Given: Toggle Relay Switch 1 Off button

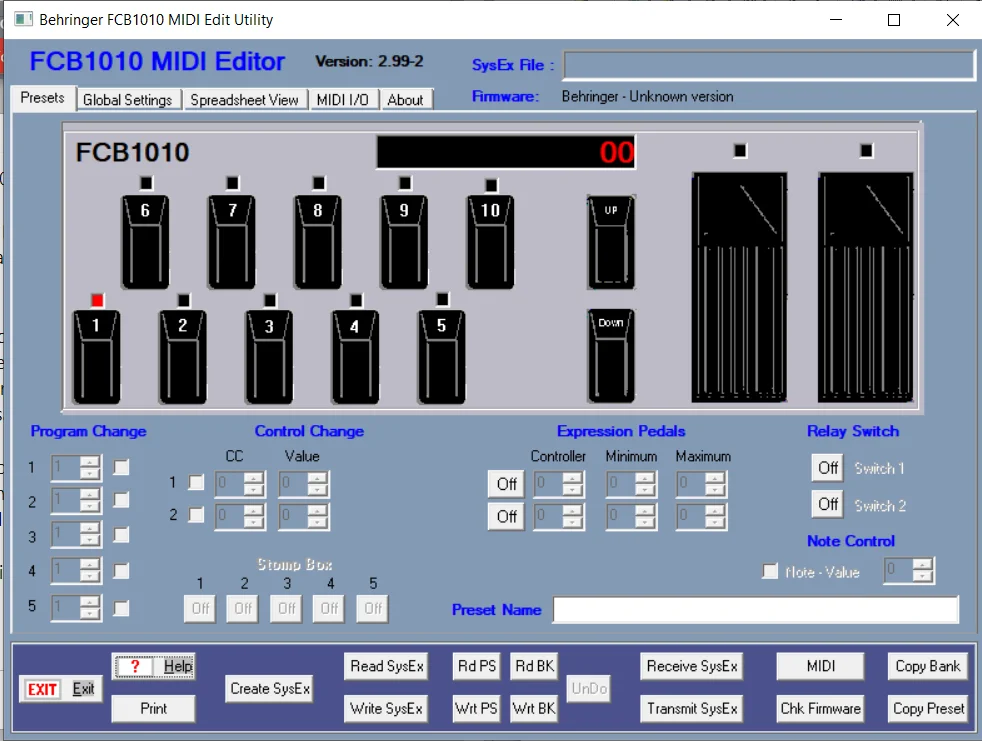Looking at the screenshot, I should (828, 468).
